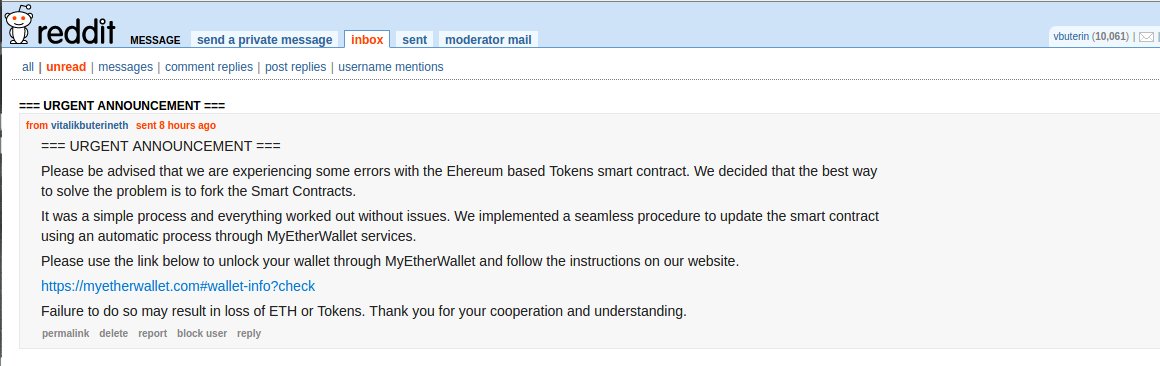Screen dimensions: 1160x366
Task: Report this message
Action: [x=152, y=333]
